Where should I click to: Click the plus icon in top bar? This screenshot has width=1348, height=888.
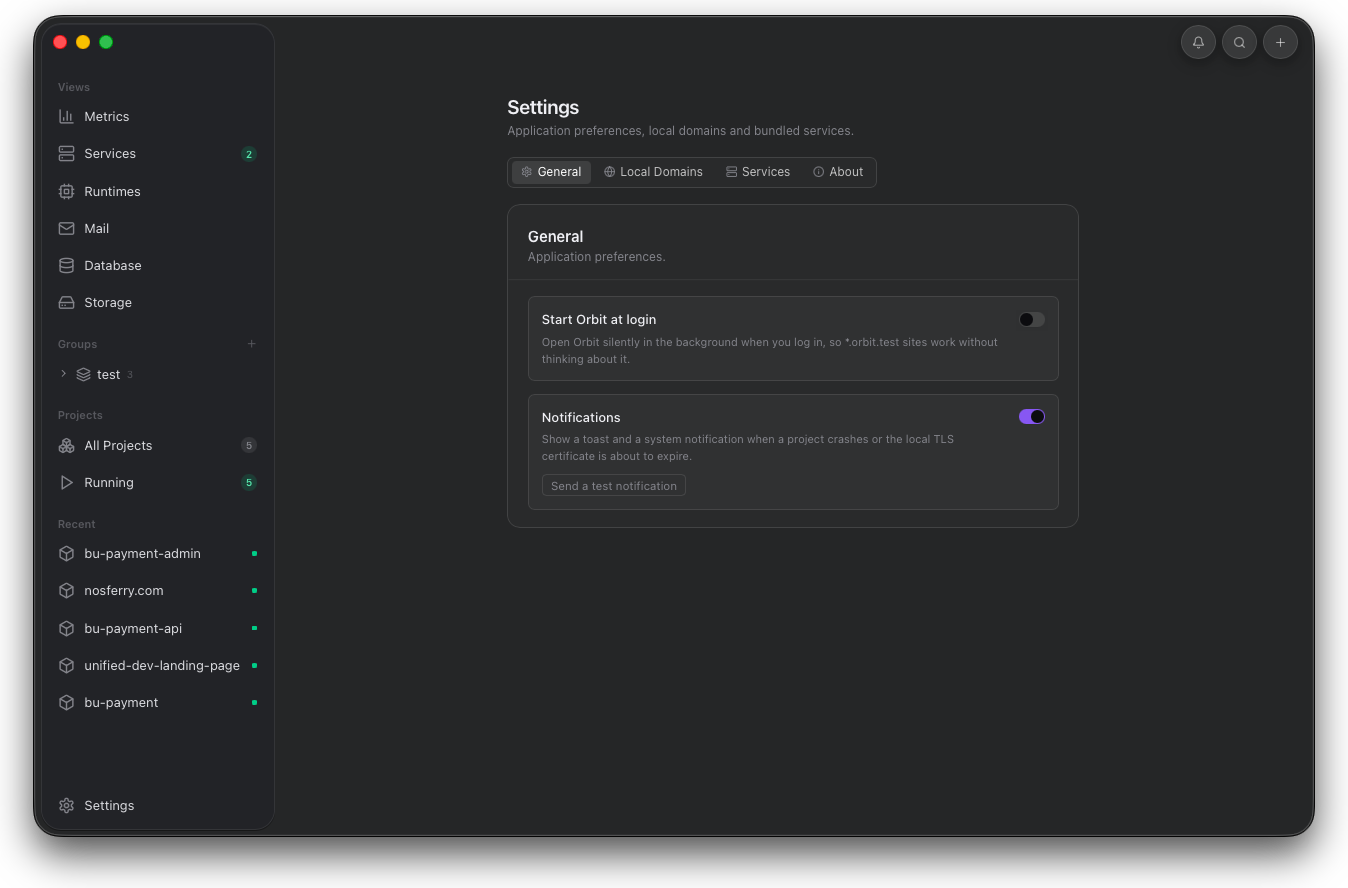pos(1280,42)
